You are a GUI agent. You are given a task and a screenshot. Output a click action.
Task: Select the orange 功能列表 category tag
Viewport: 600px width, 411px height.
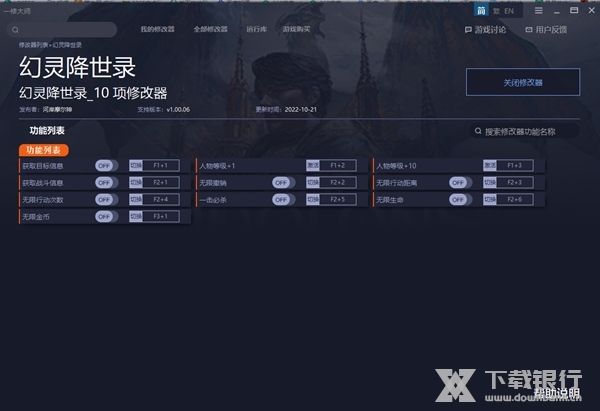pos(44,150)
